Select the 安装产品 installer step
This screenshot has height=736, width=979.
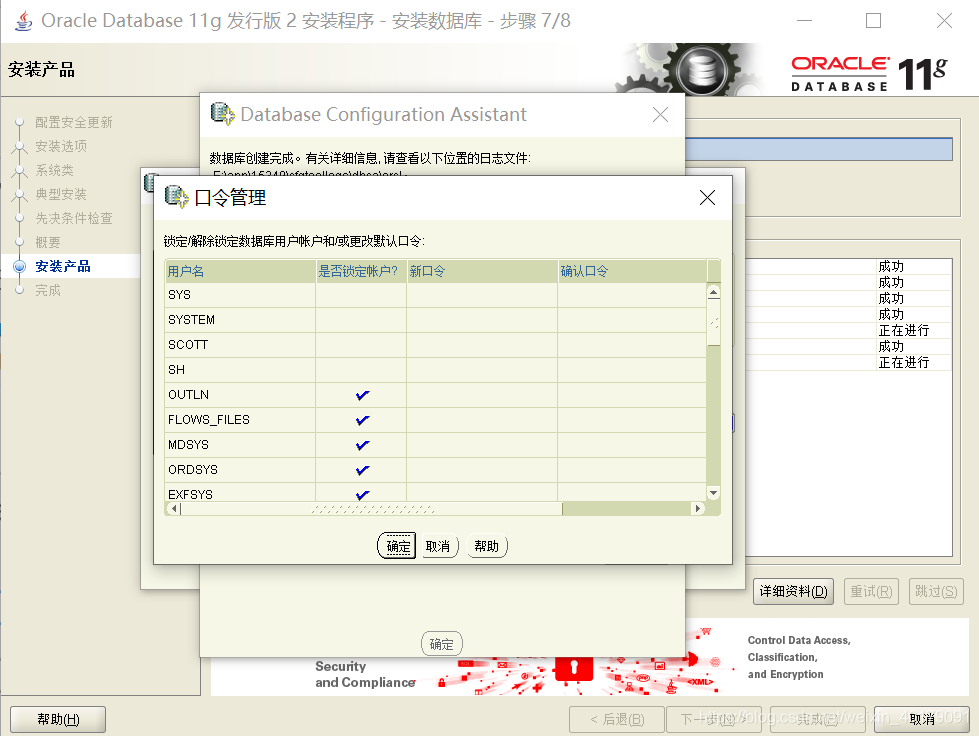63,267
